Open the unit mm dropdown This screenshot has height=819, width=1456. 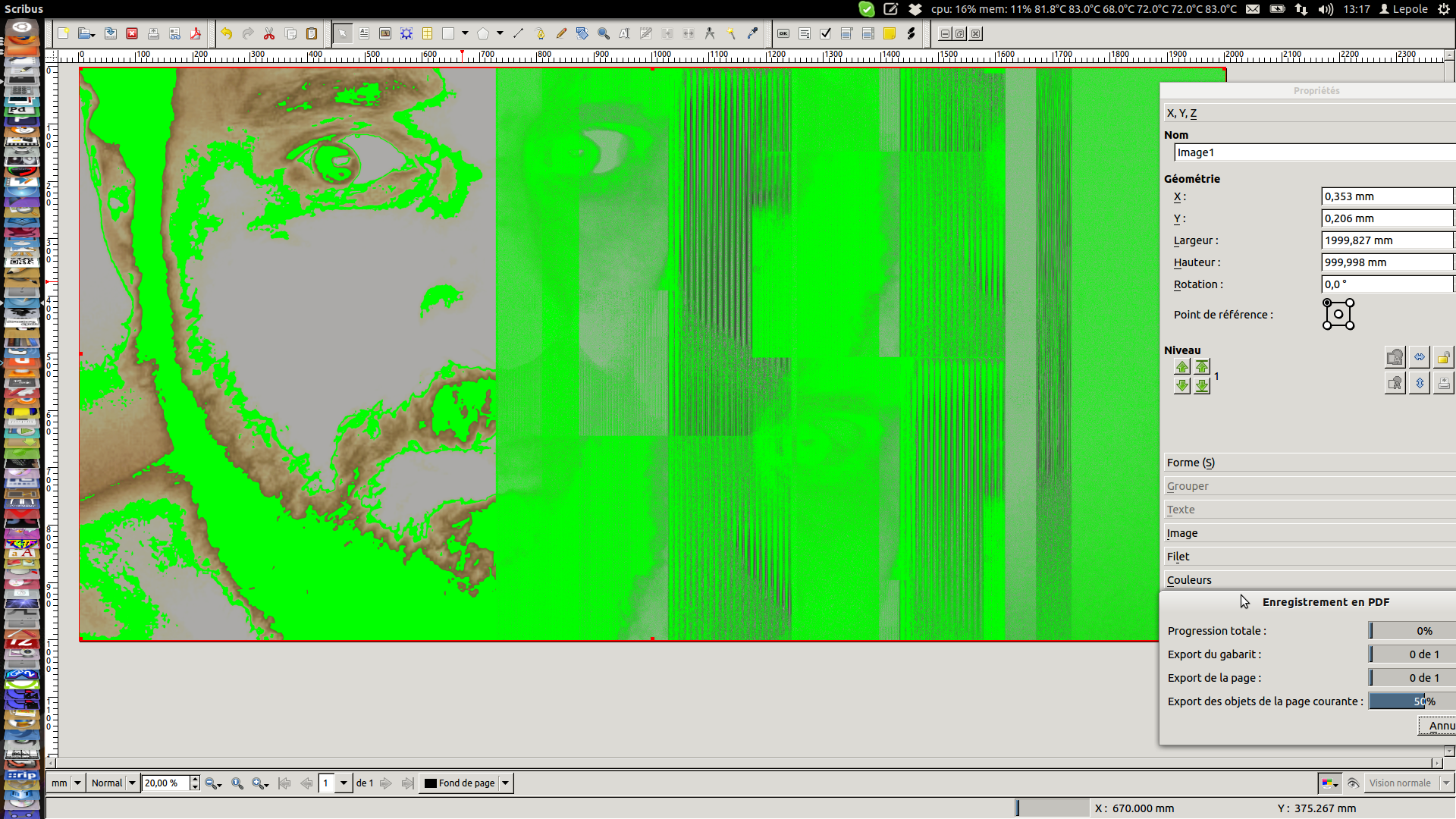[77, 783]
